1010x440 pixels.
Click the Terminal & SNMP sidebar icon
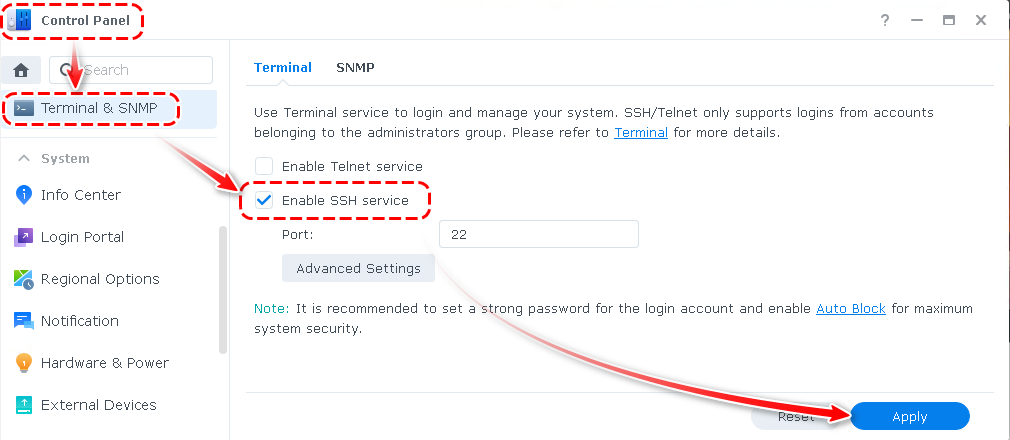pyautogui.click(x=24, y=108)
